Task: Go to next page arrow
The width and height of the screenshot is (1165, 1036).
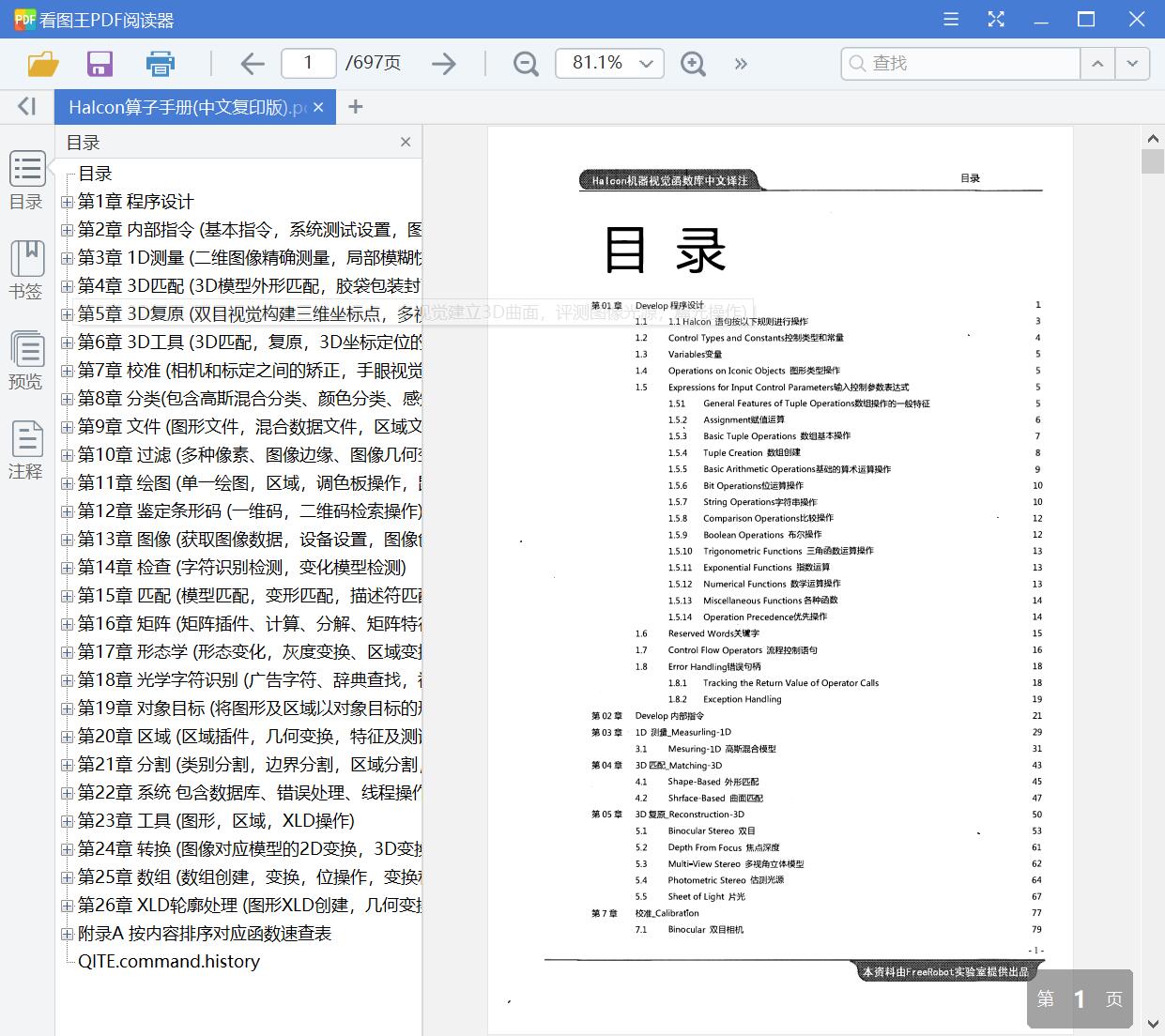Action: click(443, 64)
